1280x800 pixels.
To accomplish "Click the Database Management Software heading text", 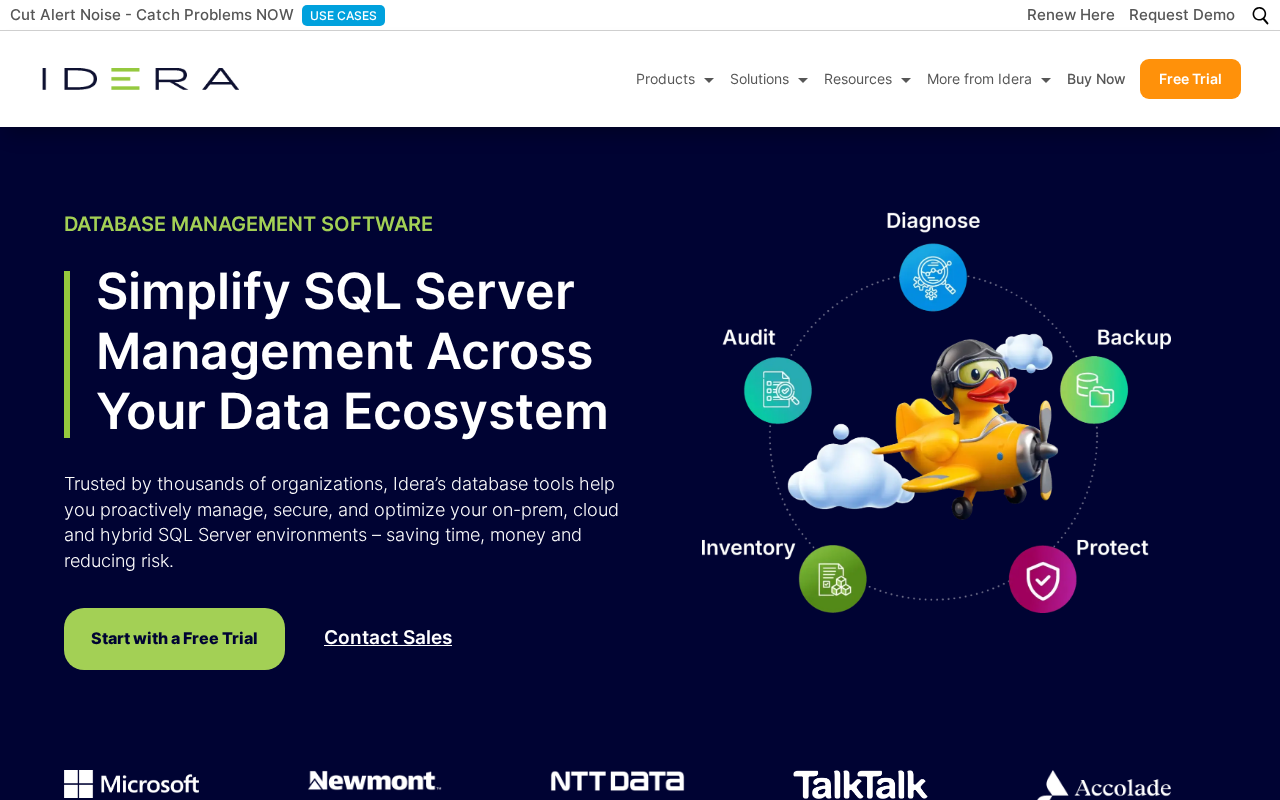I will [248, 224].
